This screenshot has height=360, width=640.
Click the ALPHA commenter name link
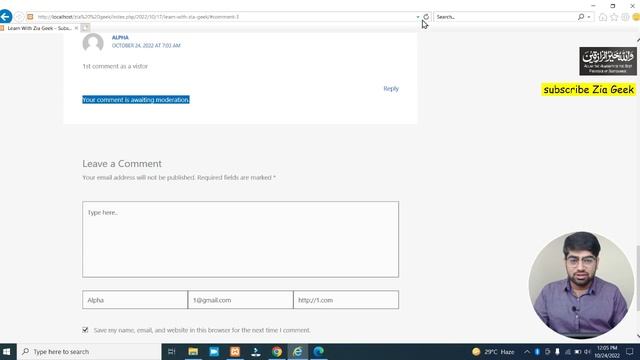[x=120, y=37]
